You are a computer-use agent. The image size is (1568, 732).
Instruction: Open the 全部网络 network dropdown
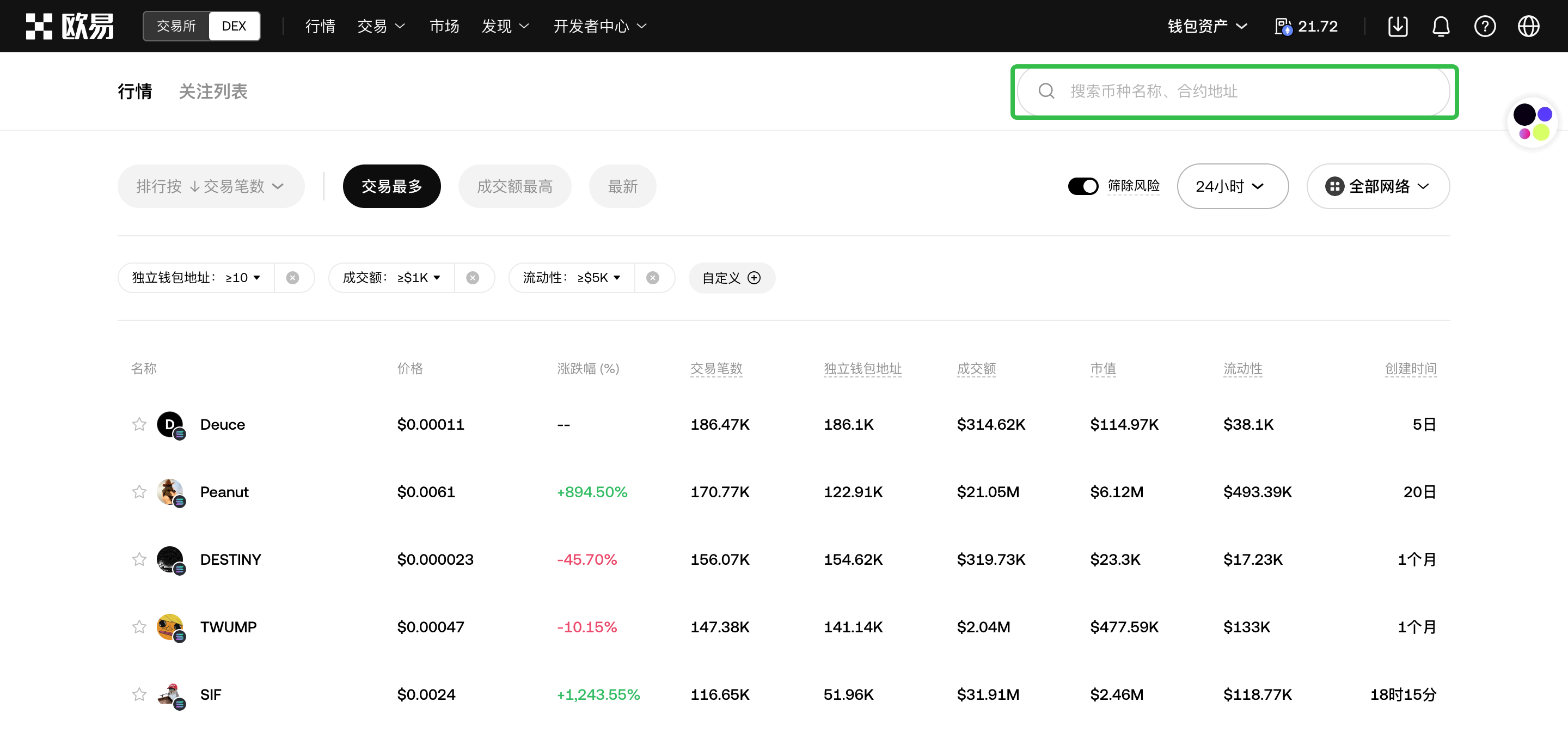point(1377,186)
